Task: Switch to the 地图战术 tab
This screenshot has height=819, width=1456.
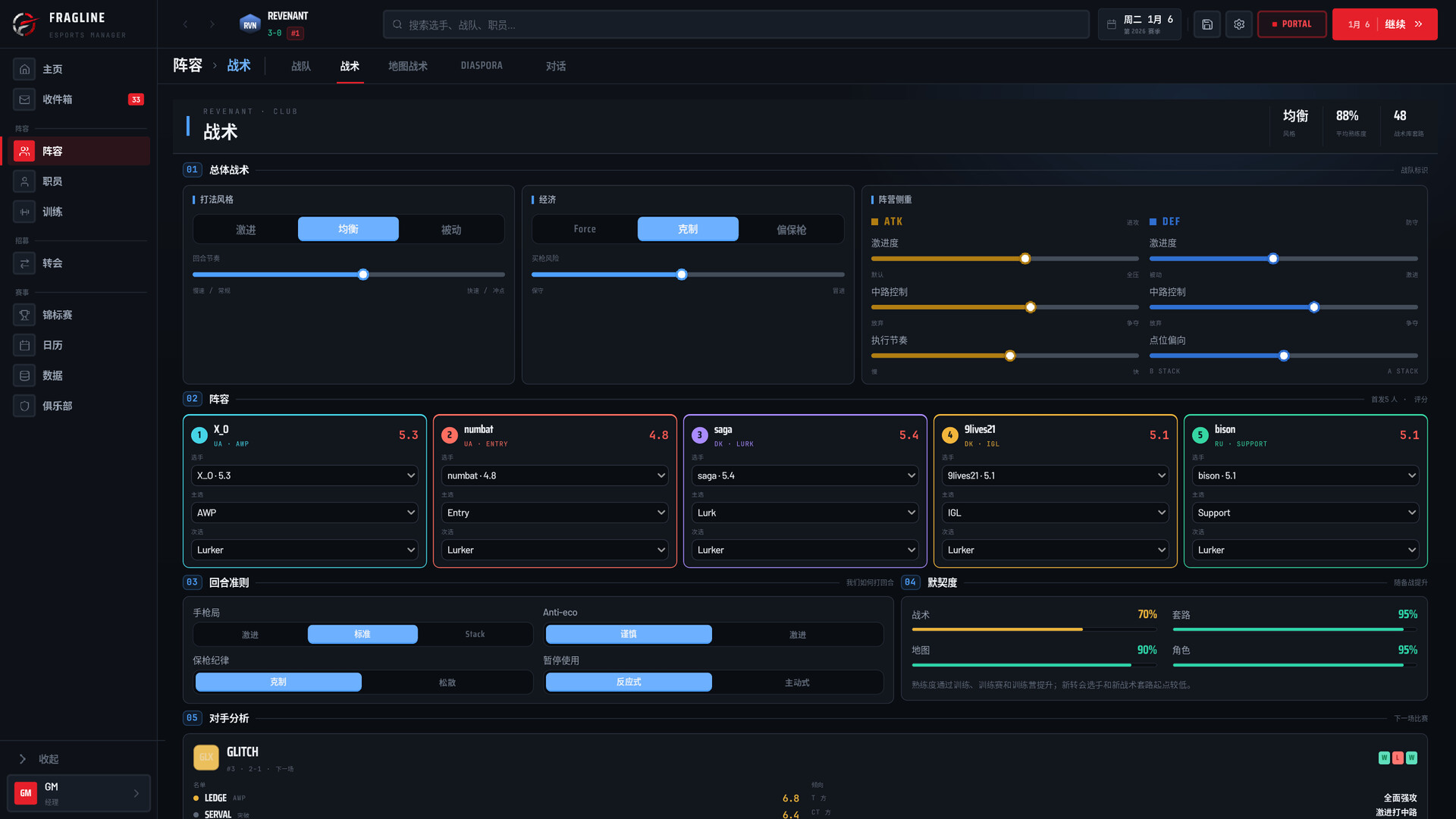Action: pyautogui.click(x=408, y=66)
